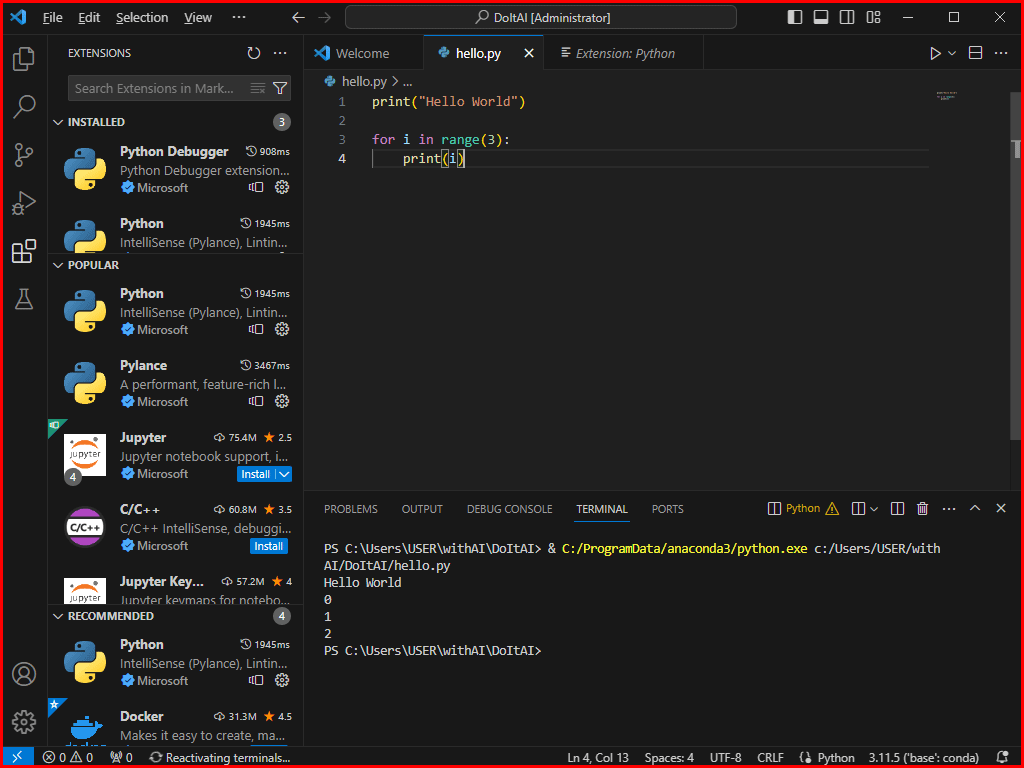Close the terminal panel
This screenshot has width=1024, height=768.
click(x=1000, y=508)
